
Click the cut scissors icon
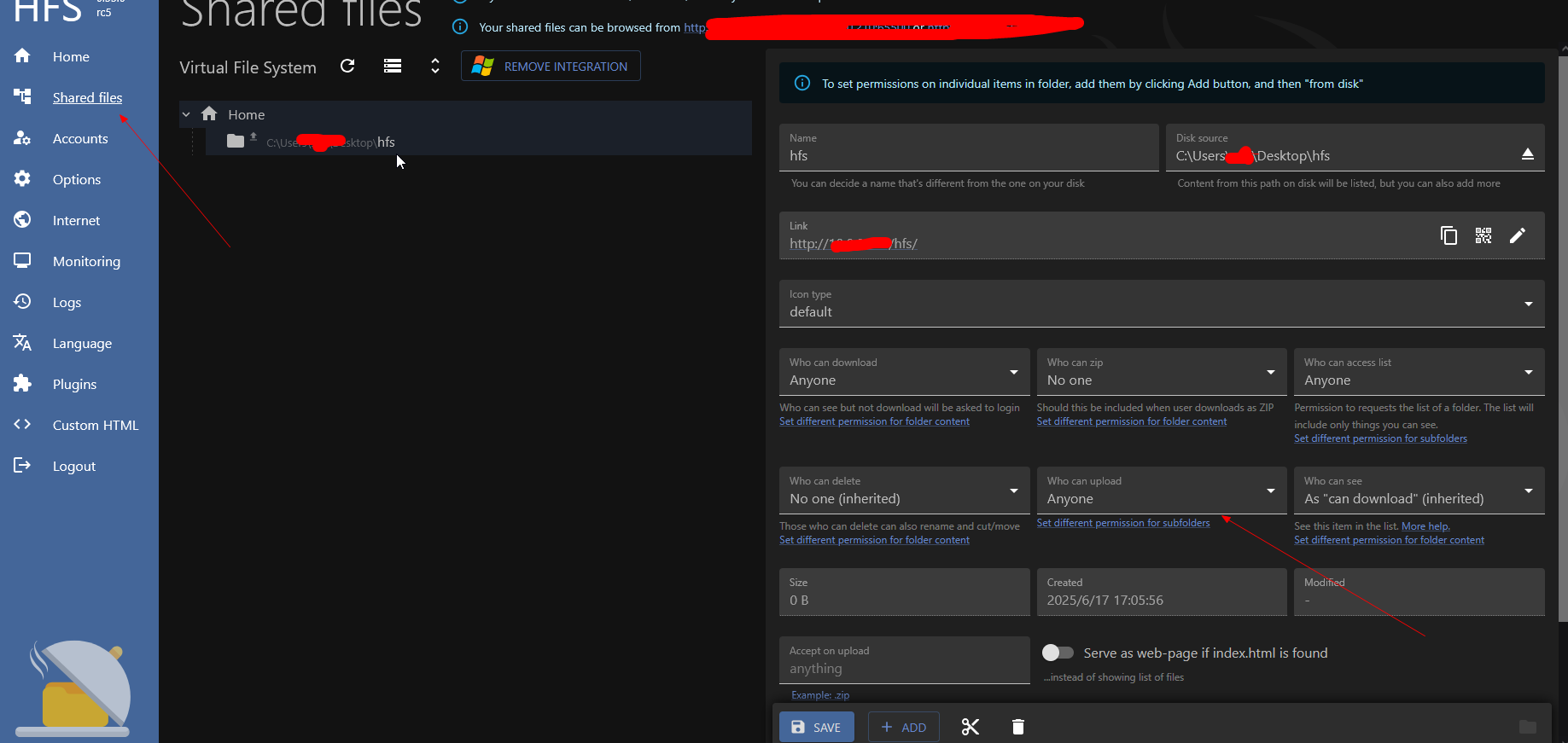971,727
